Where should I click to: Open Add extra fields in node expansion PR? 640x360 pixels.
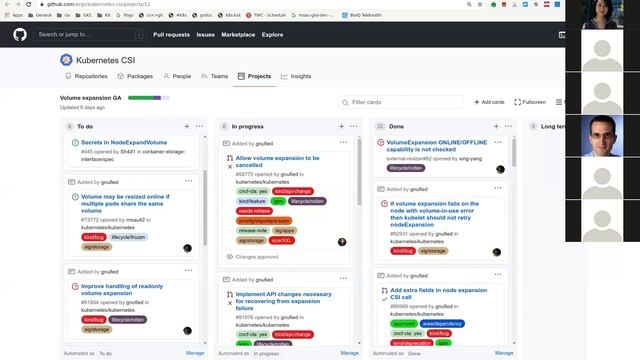point(438,293)
